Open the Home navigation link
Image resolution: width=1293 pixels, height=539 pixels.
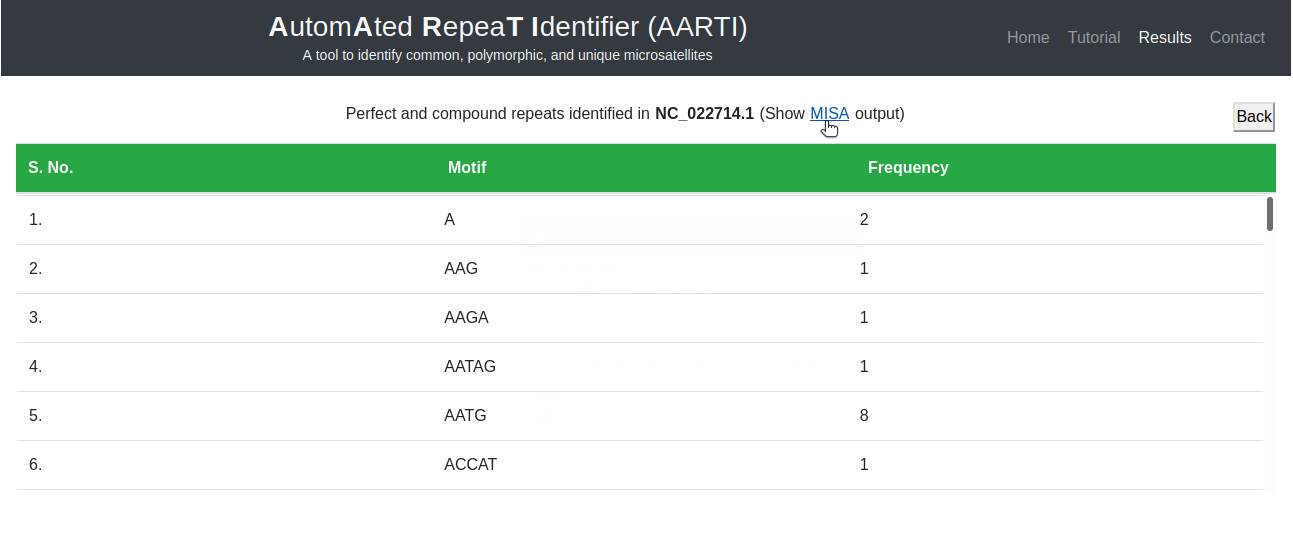[x=1027, y=38]
